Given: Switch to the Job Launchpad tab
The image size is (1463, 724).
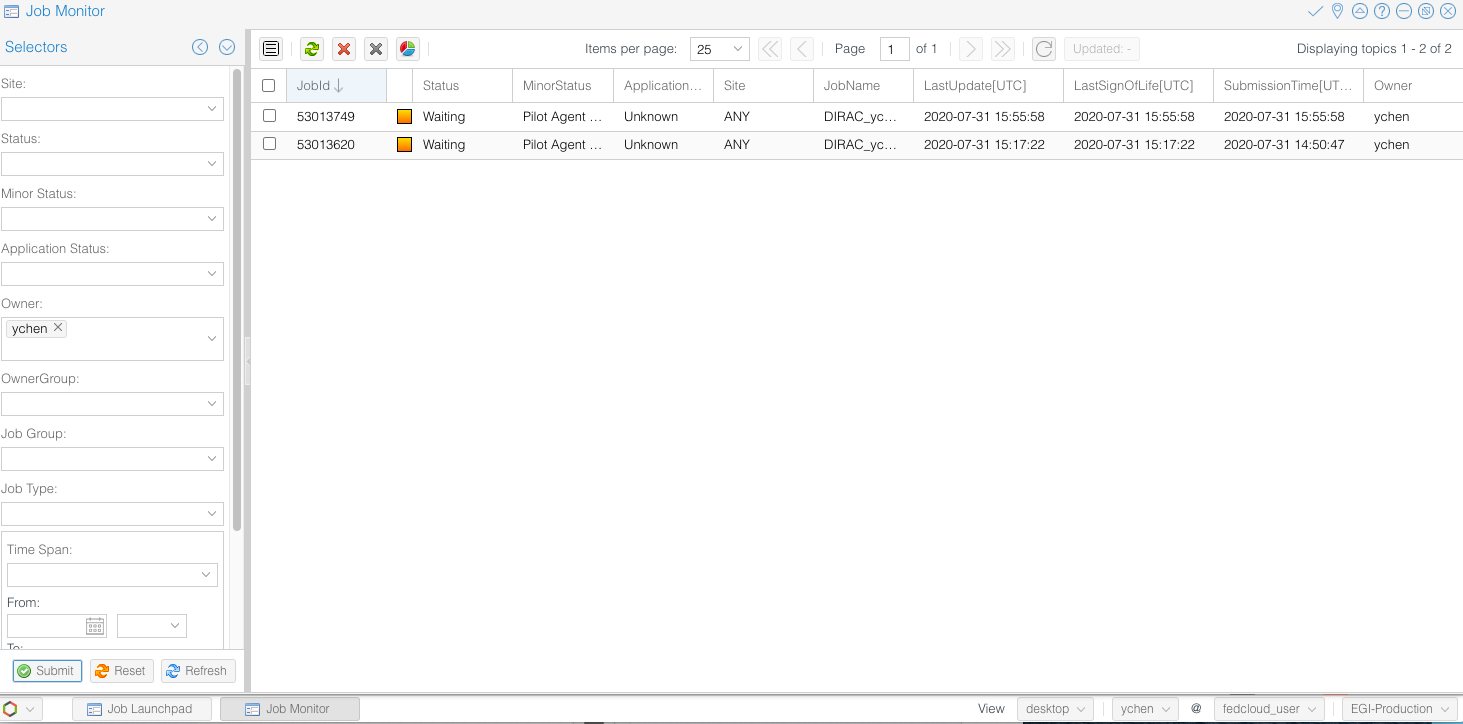Looking at the screenshot, I should coord(142,708).
